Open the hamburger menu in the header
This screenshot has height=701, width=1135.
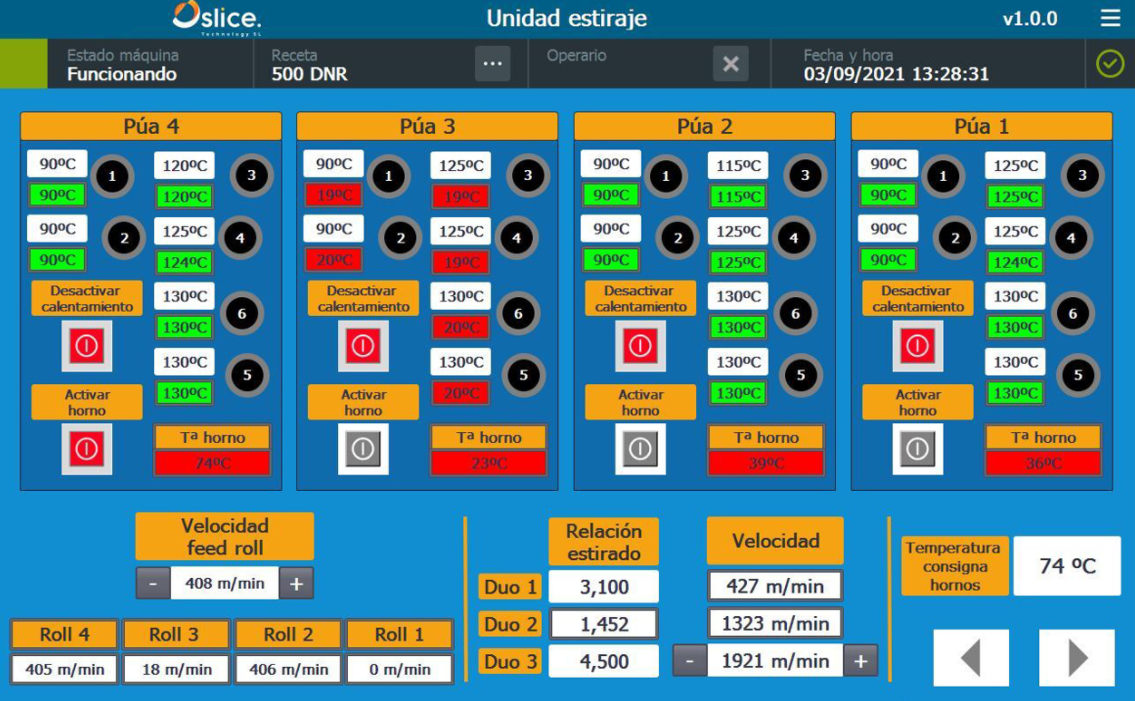[1110, 19]
